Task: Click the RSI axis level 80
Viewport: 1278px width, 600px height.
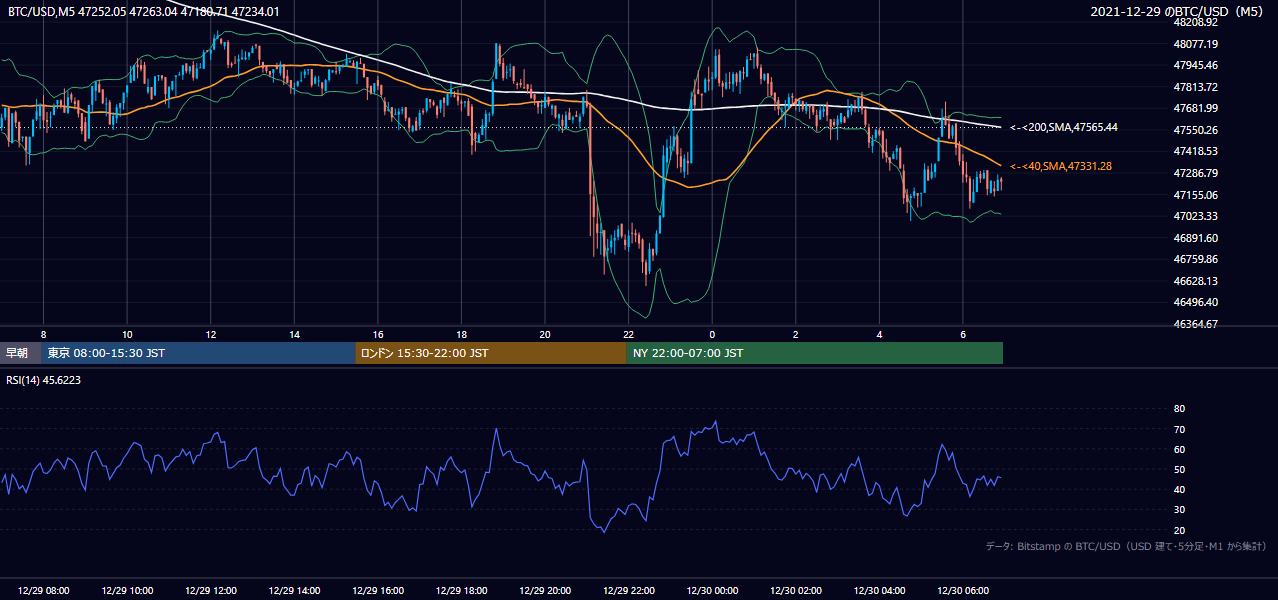Action: tap(1179, 409)
